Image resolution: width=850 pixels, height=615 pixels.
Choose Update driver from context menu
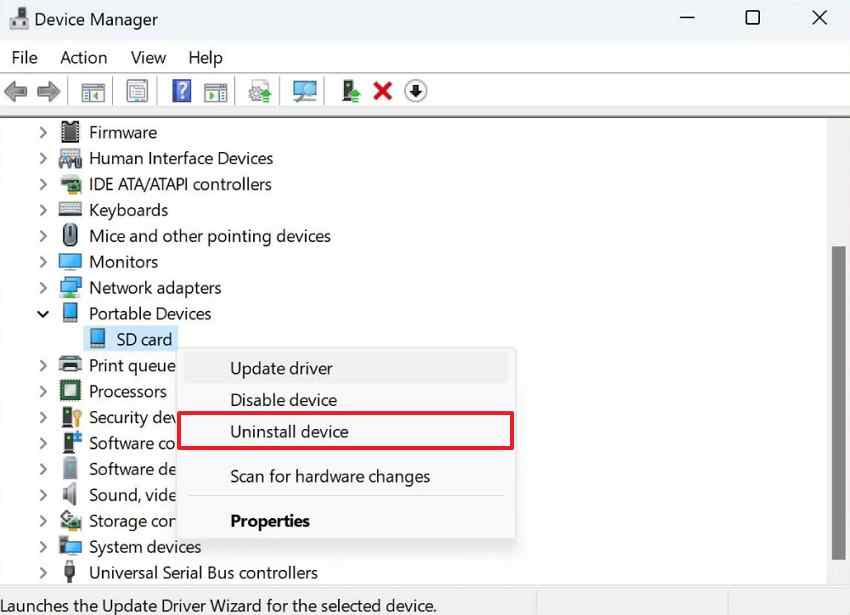[346, 368]
